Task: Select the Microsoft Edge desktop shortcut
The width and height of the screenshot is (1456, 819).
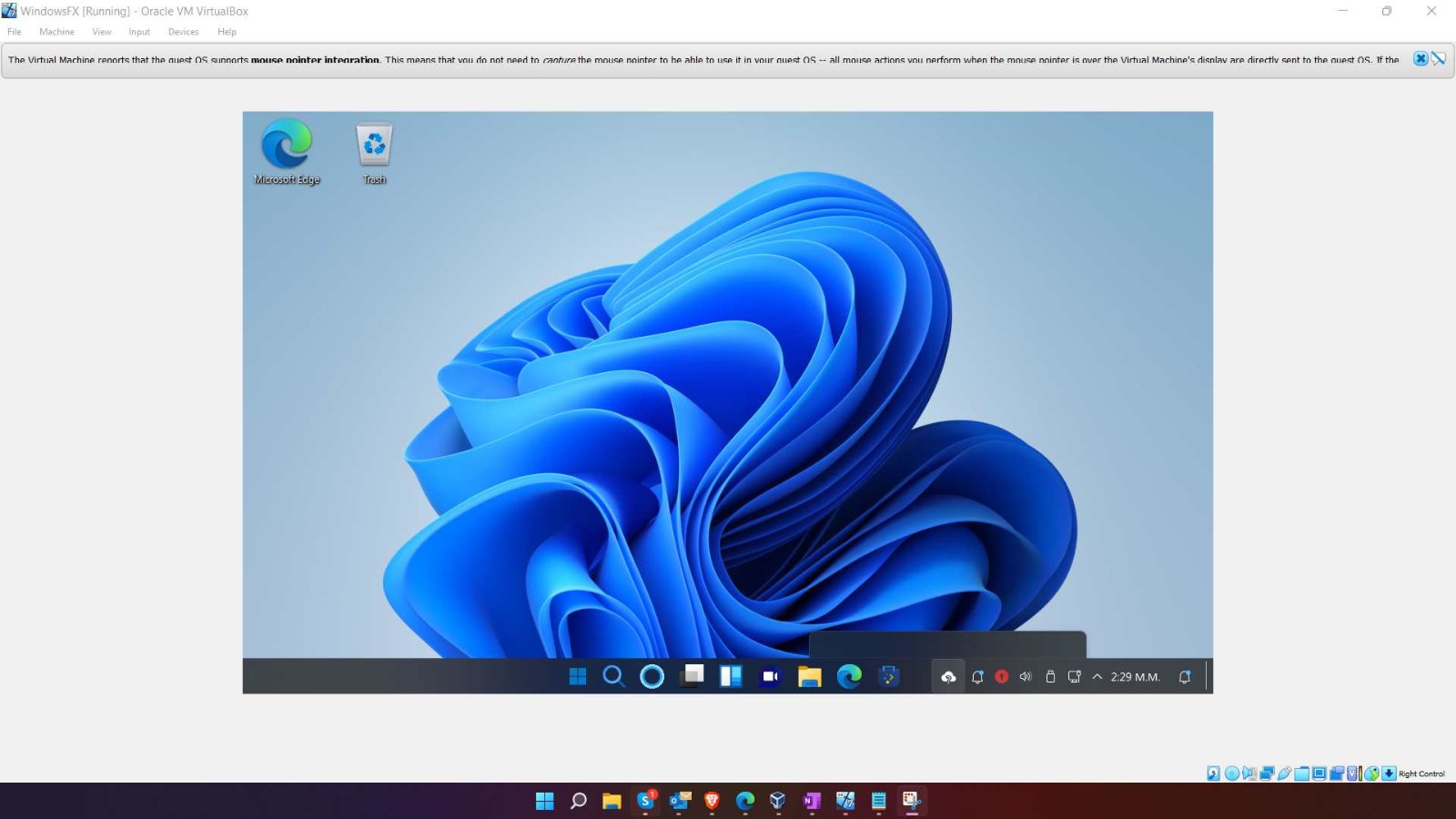Action: pyautogui.click(x=287, y=152)
